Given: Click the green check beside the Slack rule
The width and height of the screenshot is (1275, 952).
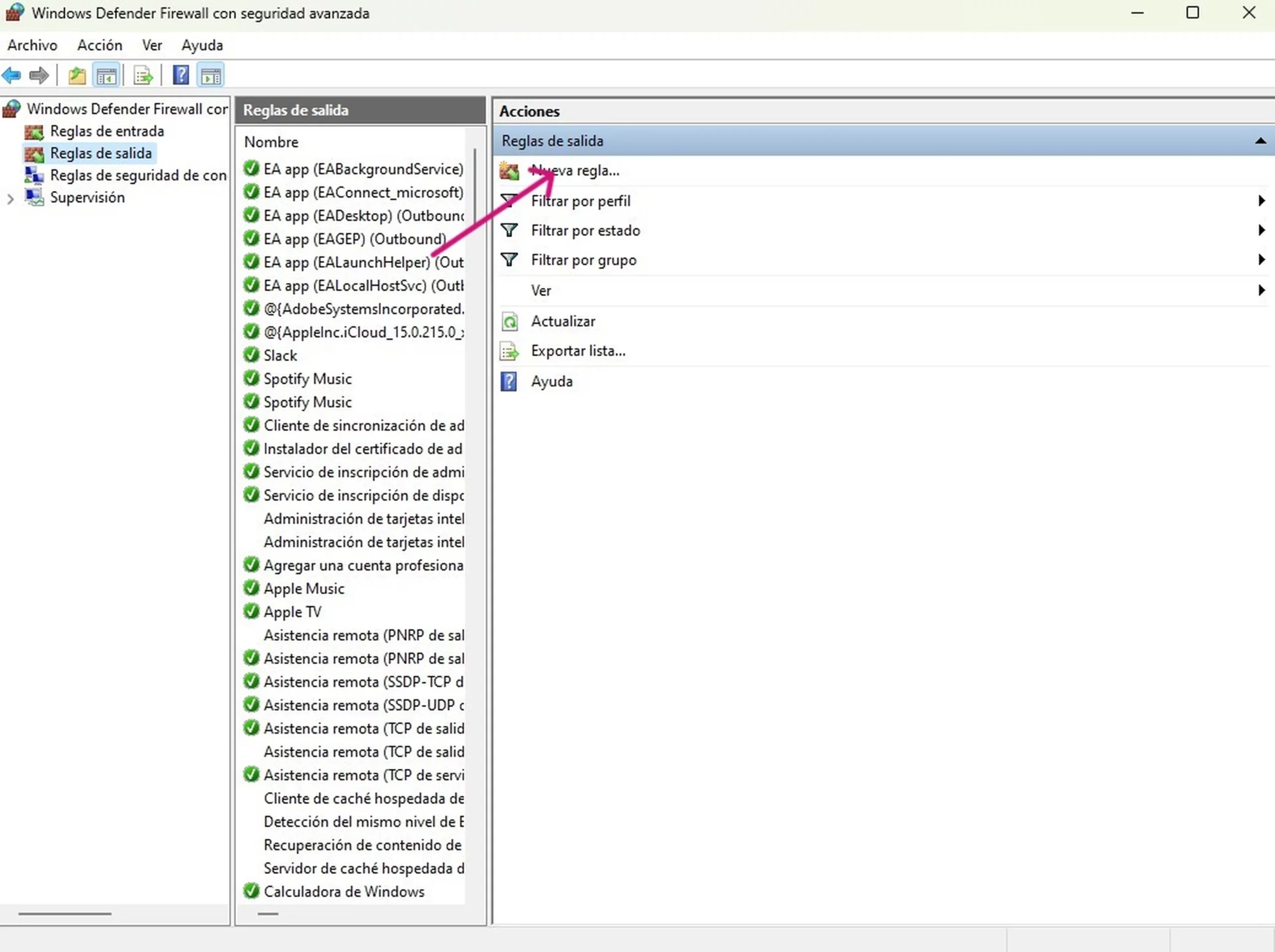Looking at the screenshot, I should 252,355.
